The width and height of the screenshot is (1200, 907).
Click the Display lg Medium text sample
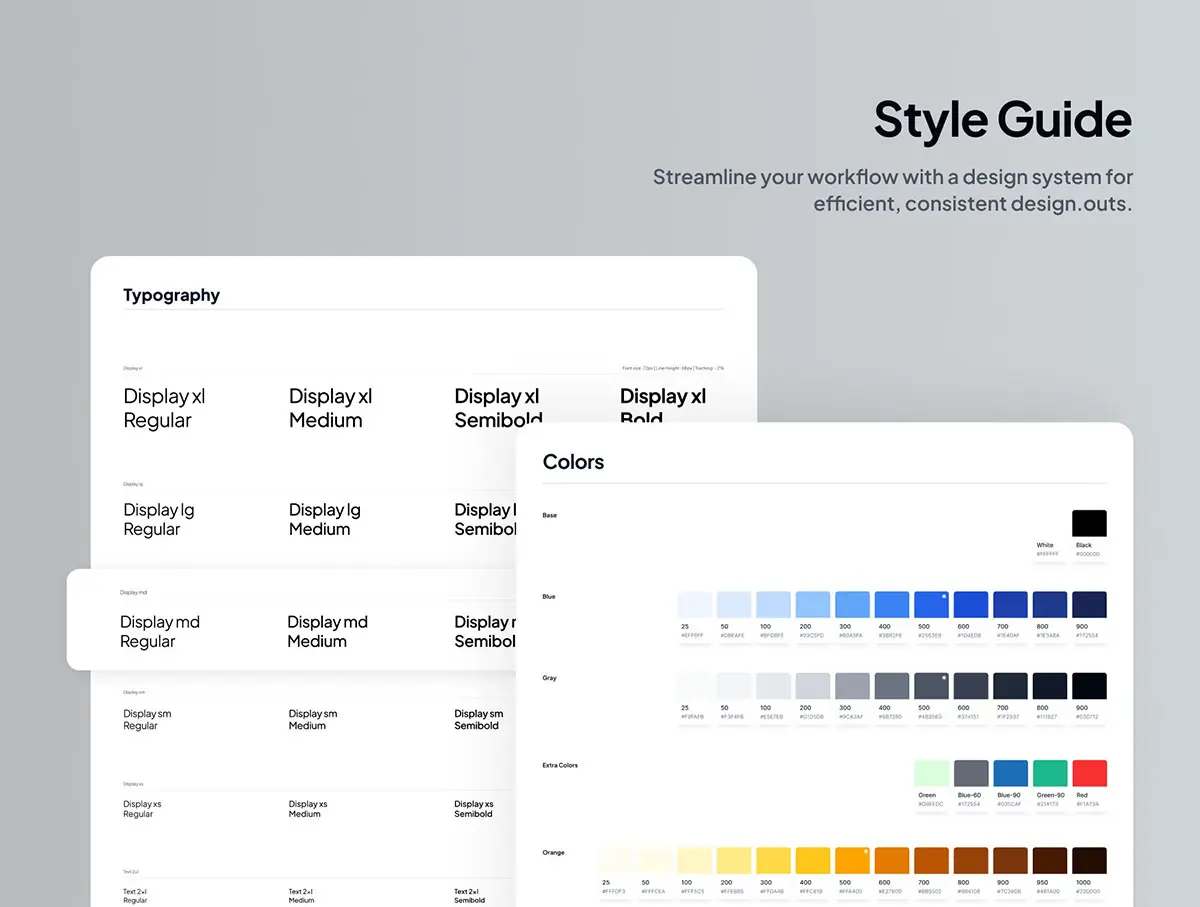tap(325, 519)
